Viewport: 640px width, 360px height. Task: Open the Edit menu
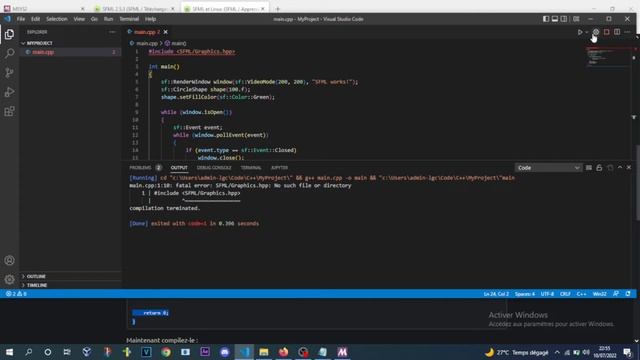pos(36,19)
